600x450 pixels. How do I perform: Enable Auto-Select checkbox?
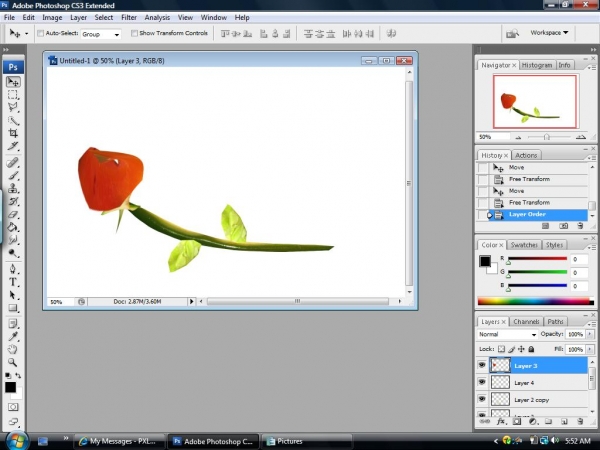(41, 33)
